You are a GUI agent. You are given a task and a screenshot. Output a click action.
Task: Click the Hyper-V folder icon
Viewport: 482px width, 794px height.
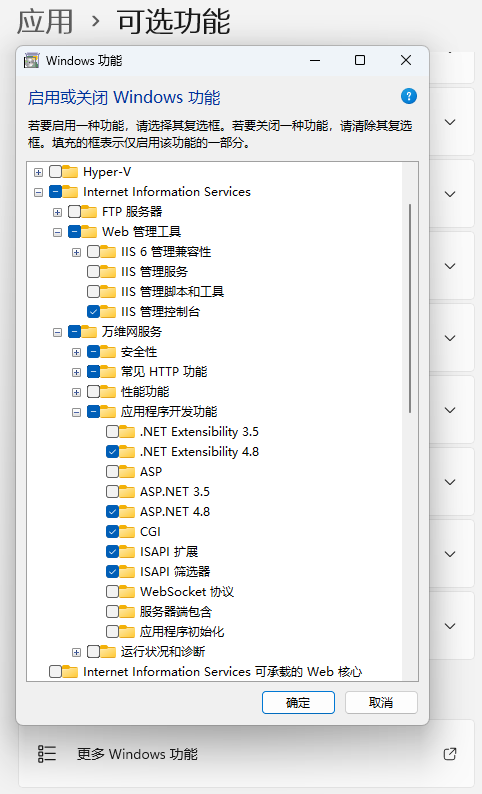pyautogui.click(x=70, y=172)
